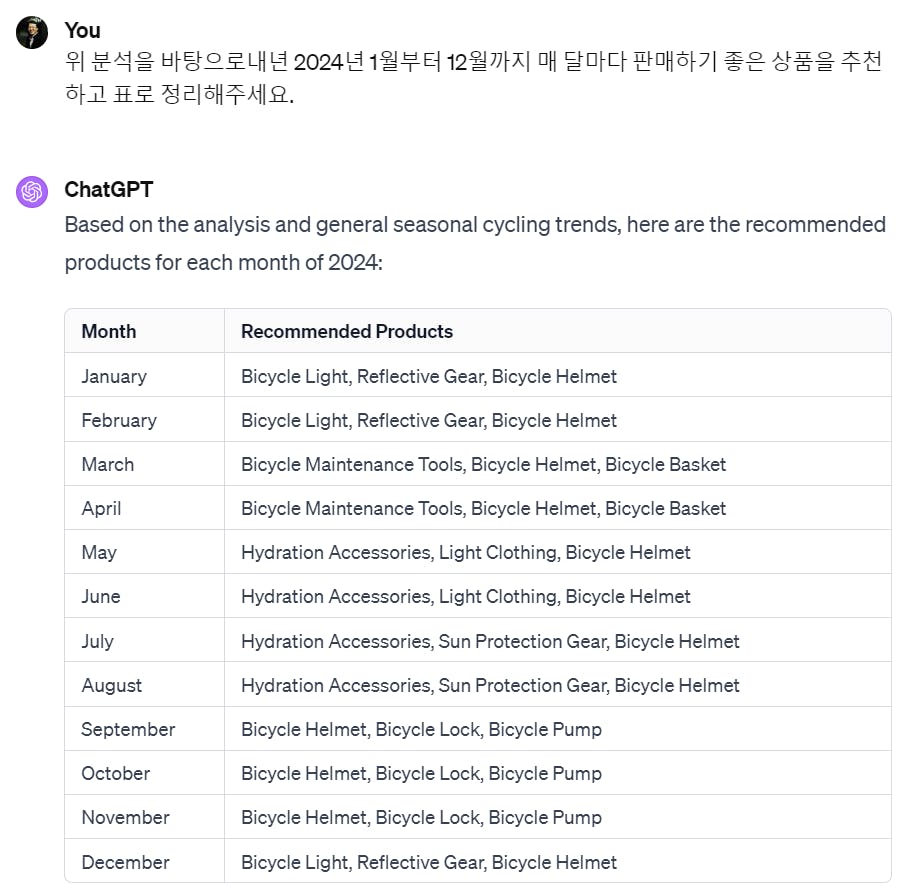This screenshot has height=895, width=917.
Task: Click the "Based on the analysis" intro paragraph
Action: (x=474, y=243)
